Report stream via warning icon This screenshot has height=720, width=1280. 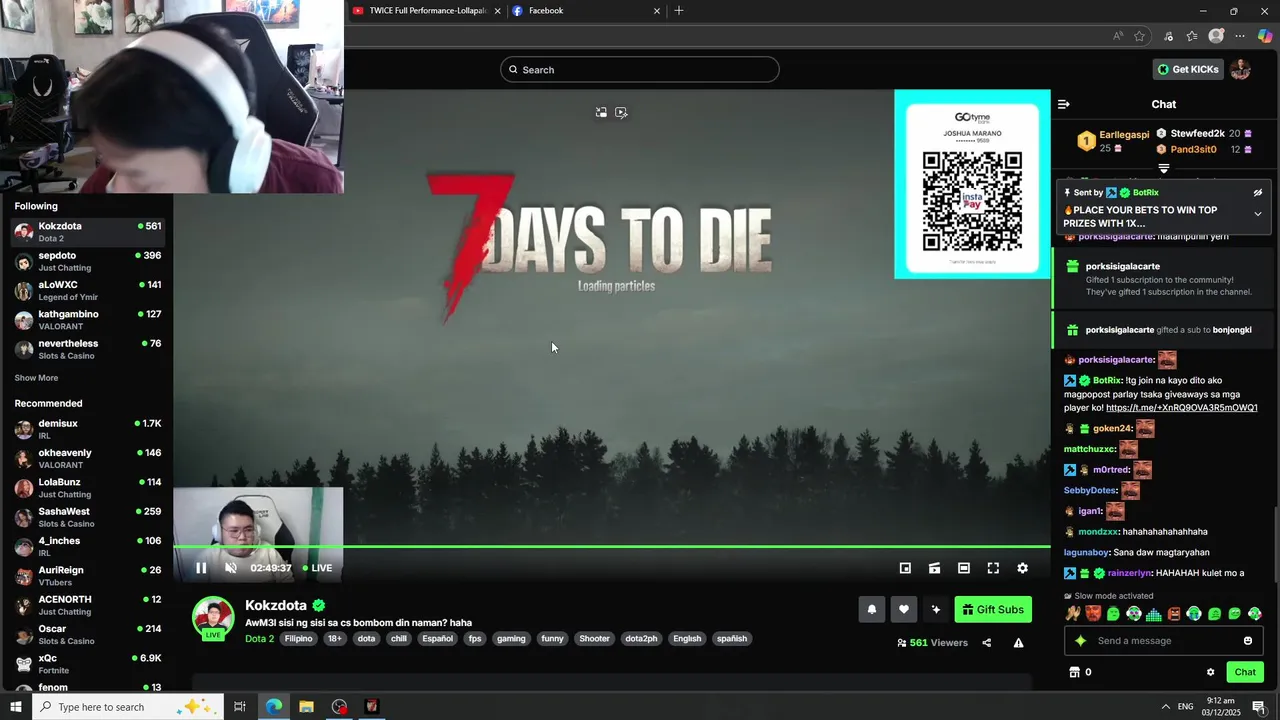click(x=1018, y=643)
